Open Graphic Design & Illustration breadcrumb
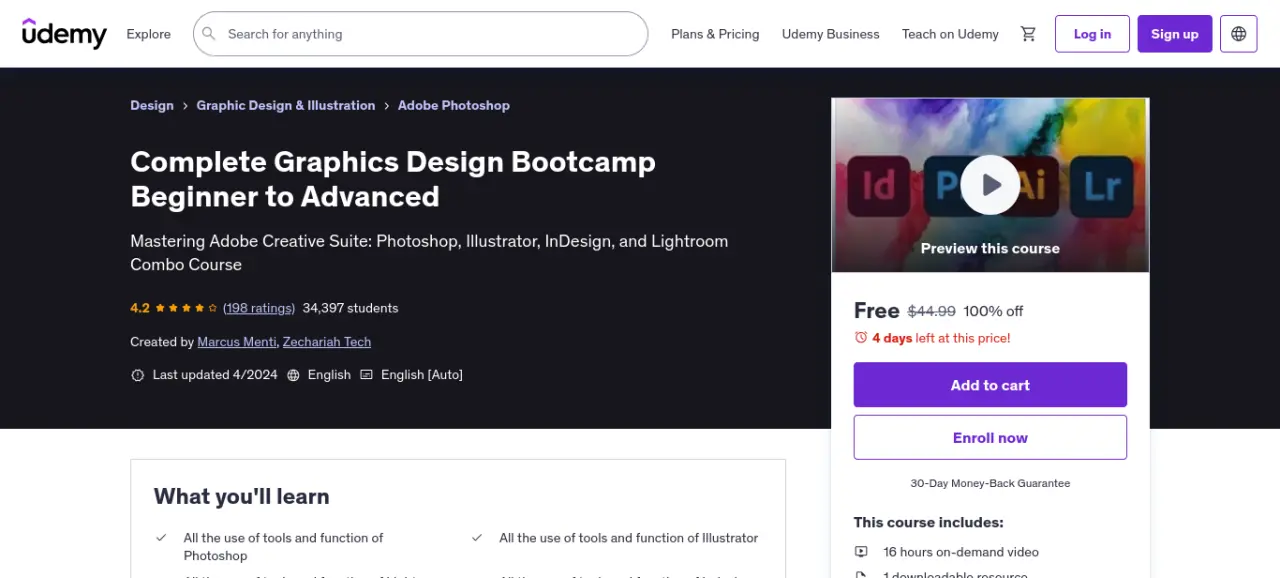The width and height of the screenshot is (1280, 578). tap(286, 105)
